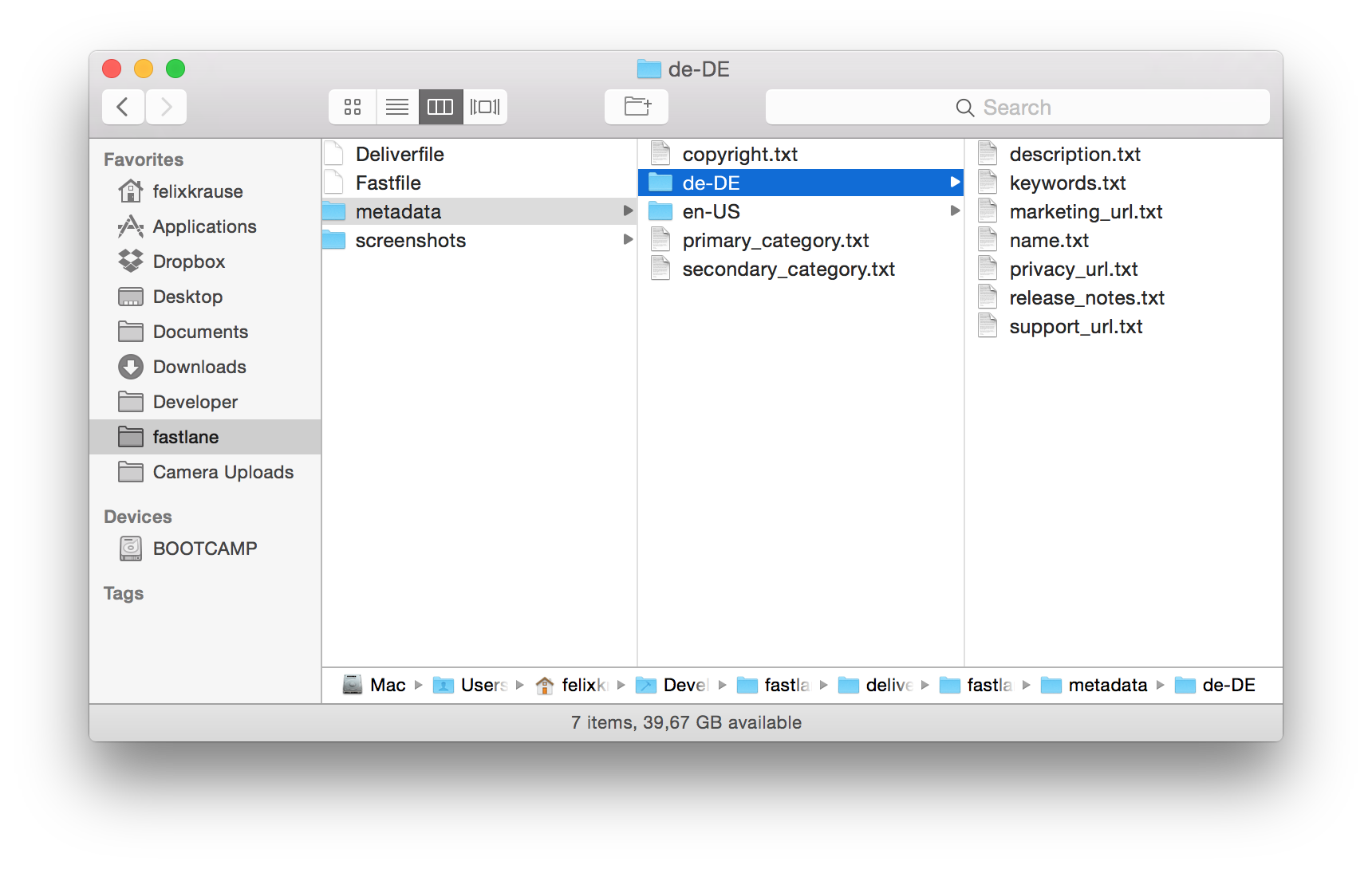This screenshot has width=1372, height=869.
Task: Click metadata in the path bar
Action: coord(1094,685)
